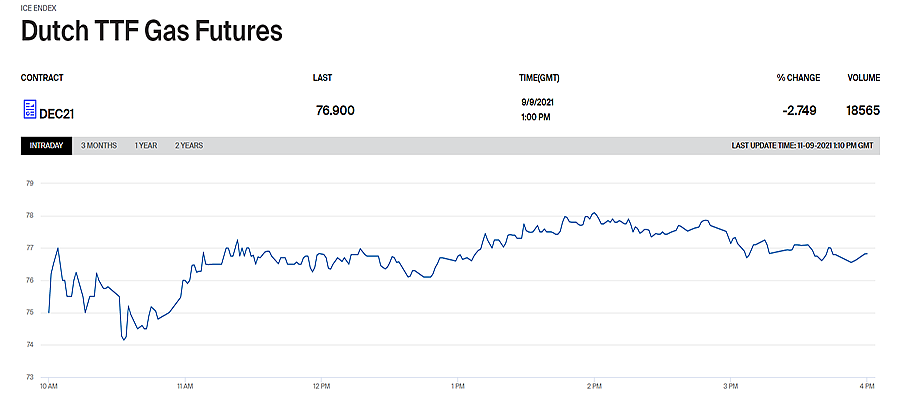Click the 2 PM marker on time axis
The image size is (900, 400).
[x=594, y=385]
